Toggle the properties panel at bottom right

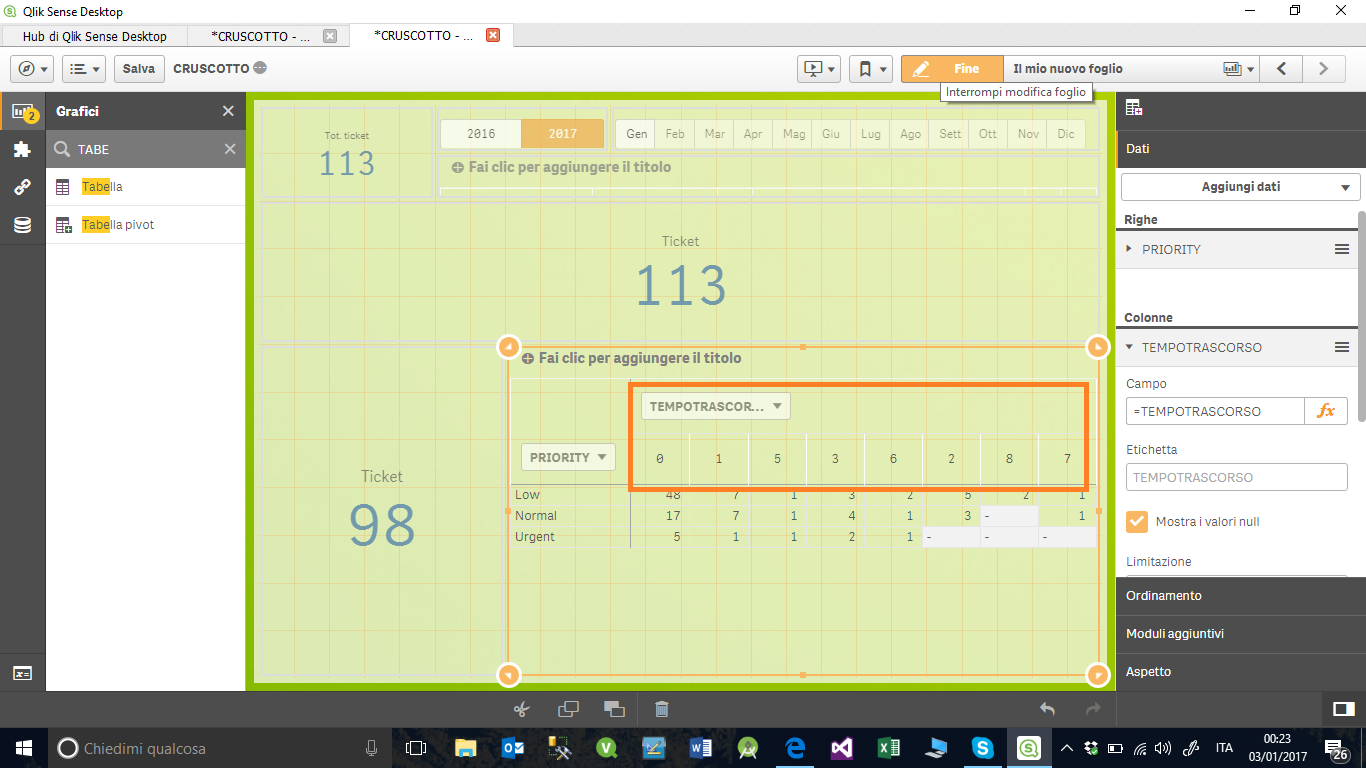tap(1344, 709)
